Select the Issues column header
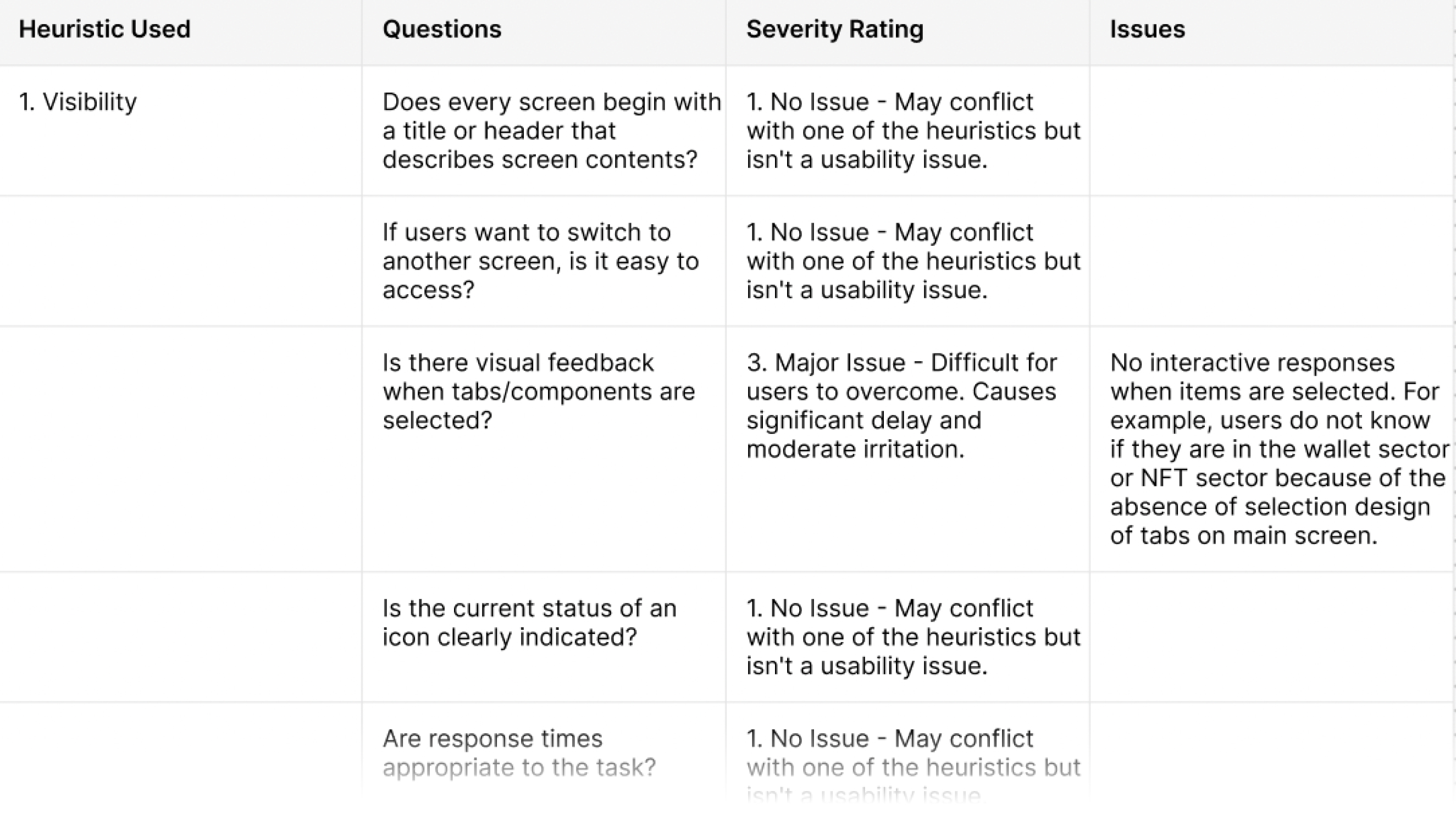This screenshot has width=1456, height=830. tap(1147, 29)
